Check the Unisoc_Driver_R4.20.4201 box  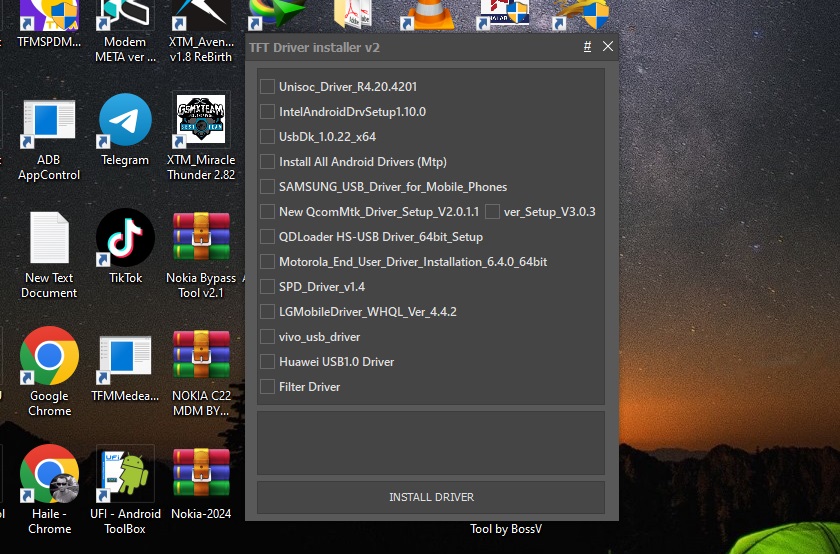pyautogui.click(x=267, y=86)
